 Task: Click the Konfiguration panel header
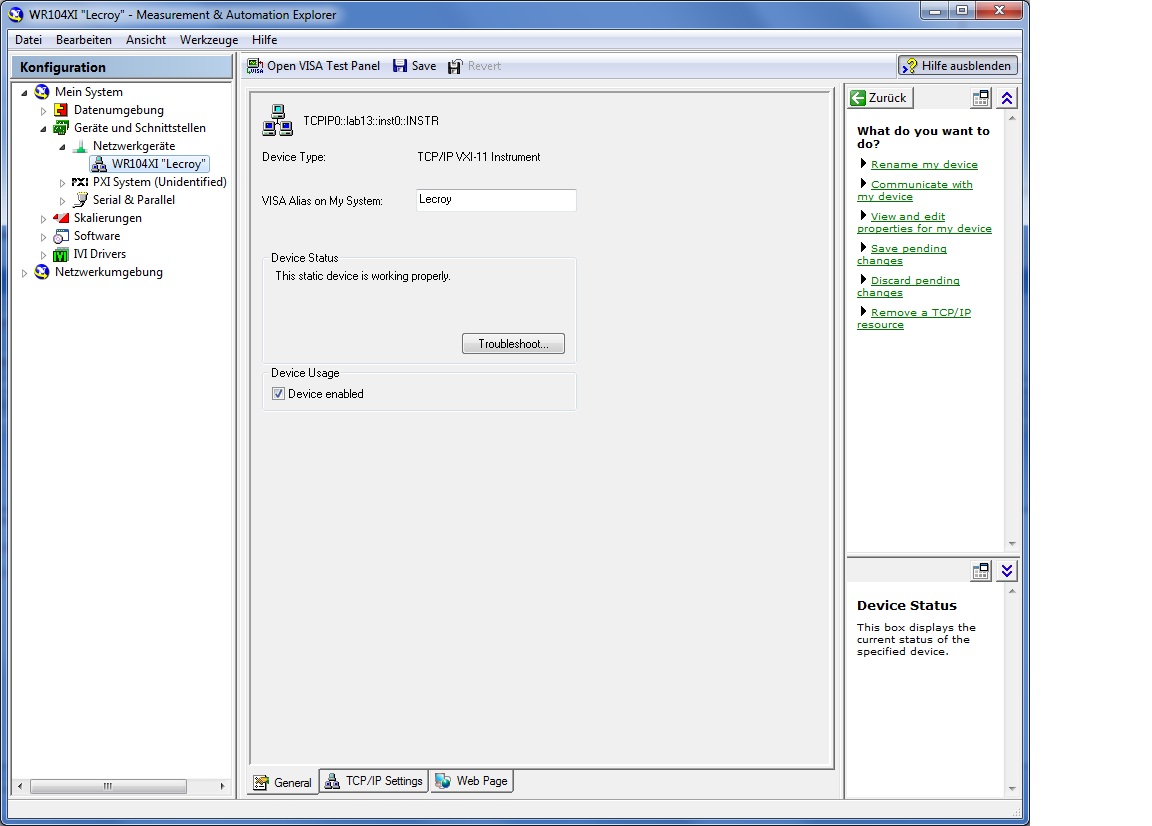pyautogui.click(x=122, y=67)
